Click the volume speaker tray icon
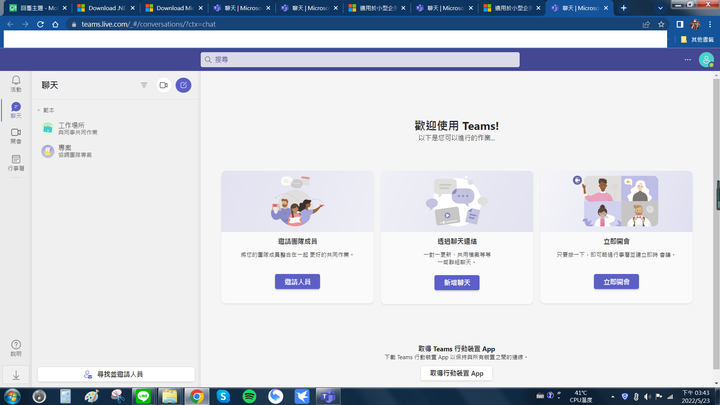Image resolution: width=720 pixels, height=405 pixels. pos(647,396)
